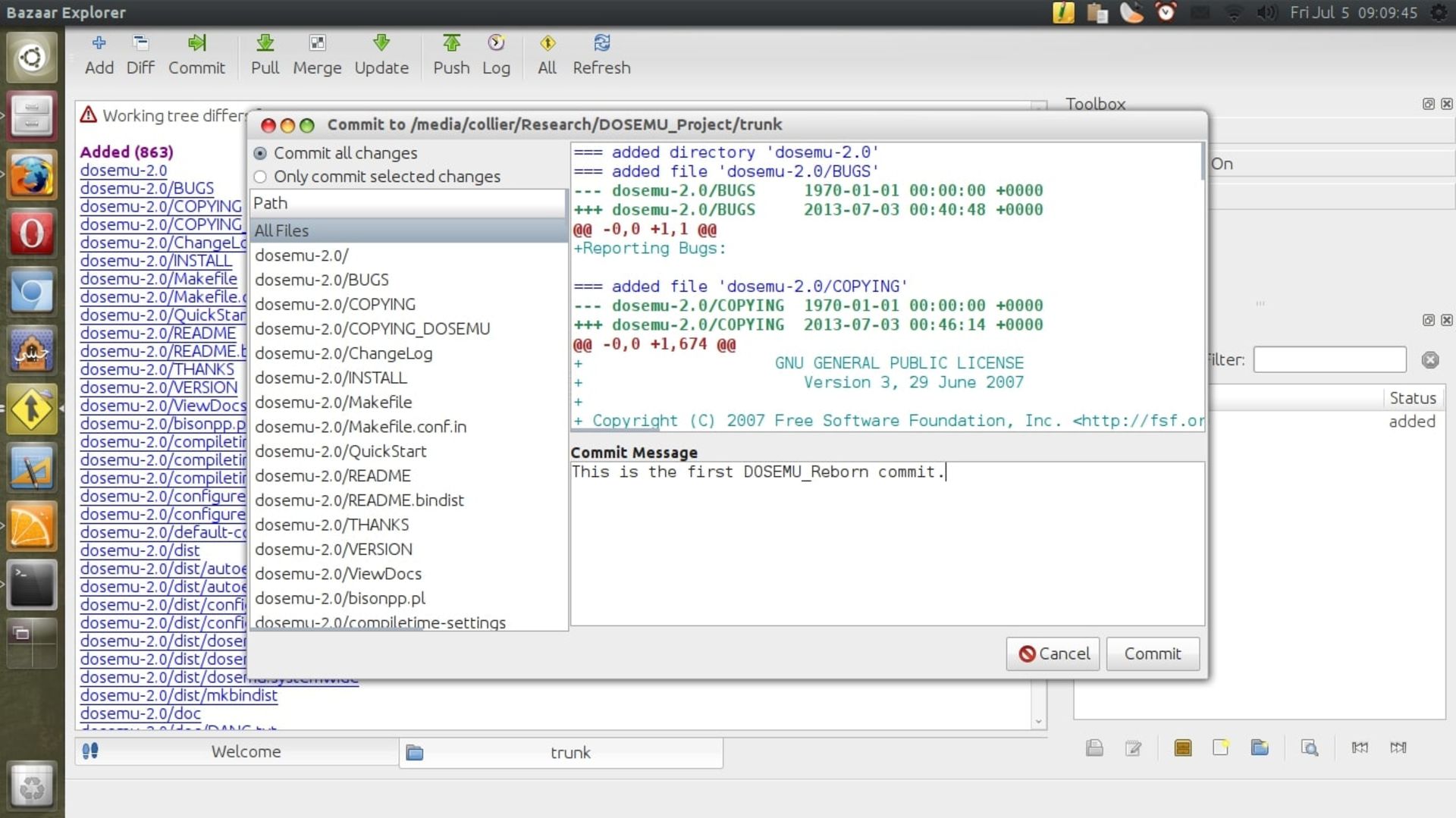Screen dimensions: 1456x818
Task: Open dosemu-2.0/doc link in working tree
Action: [140, 714]
